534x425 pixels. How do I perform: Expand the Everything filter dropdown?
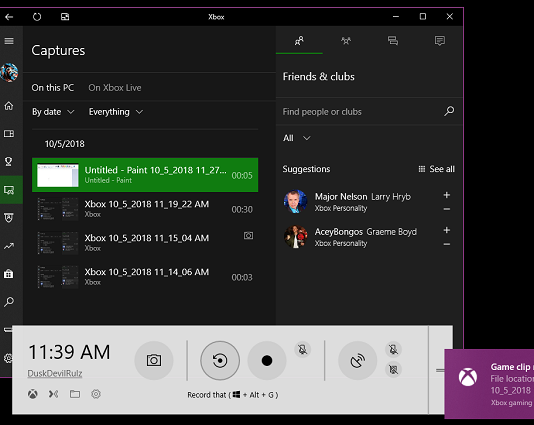(116, 112)
